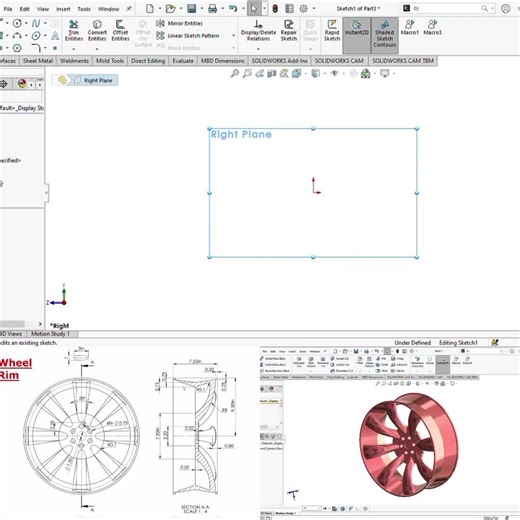520x520 pixels.
Task: Expand Display/Delete Relations dropdown arrow
Action: pyautogui.click(x=258, y=49)
